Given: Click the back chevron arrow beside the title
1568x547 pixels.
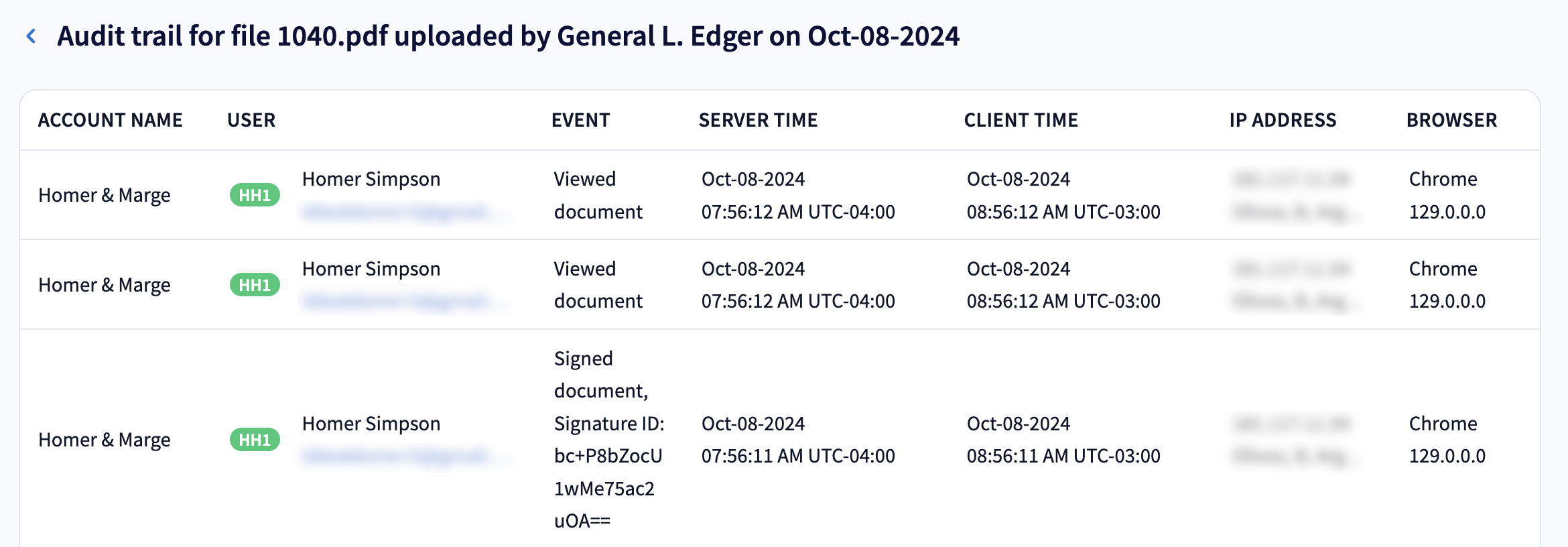Looking at the screenshot, I should [x=31, y=36].
